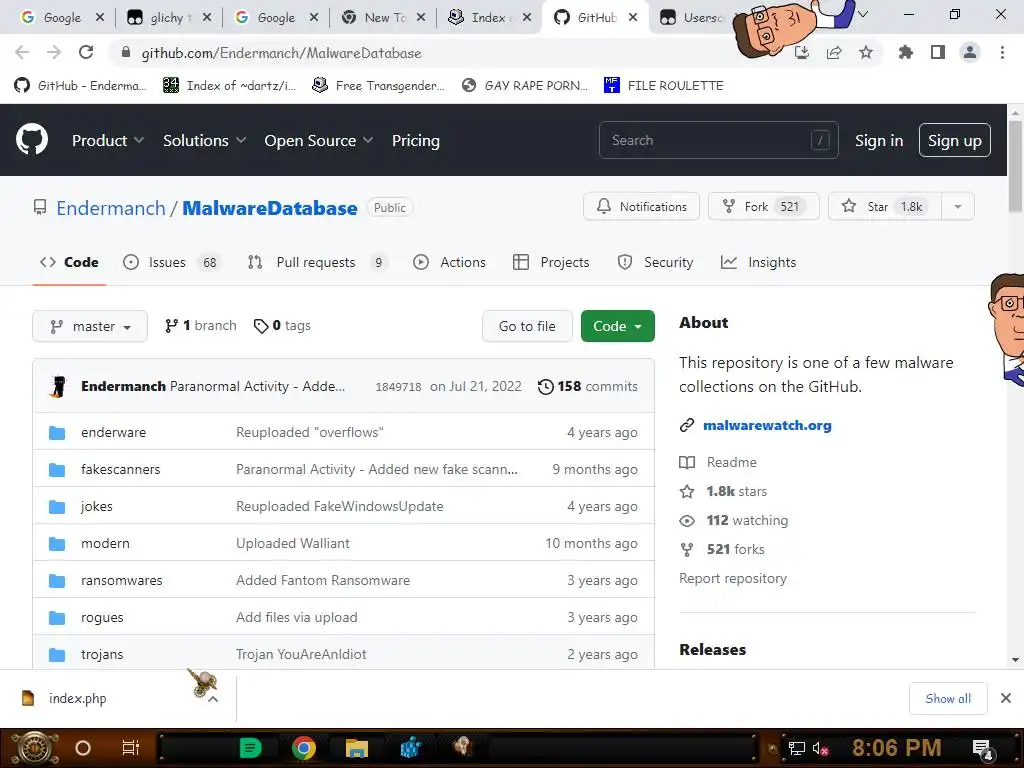Click the muted volume tray icon
This screenshot has width=1024, height=768.
click(820, 748)
